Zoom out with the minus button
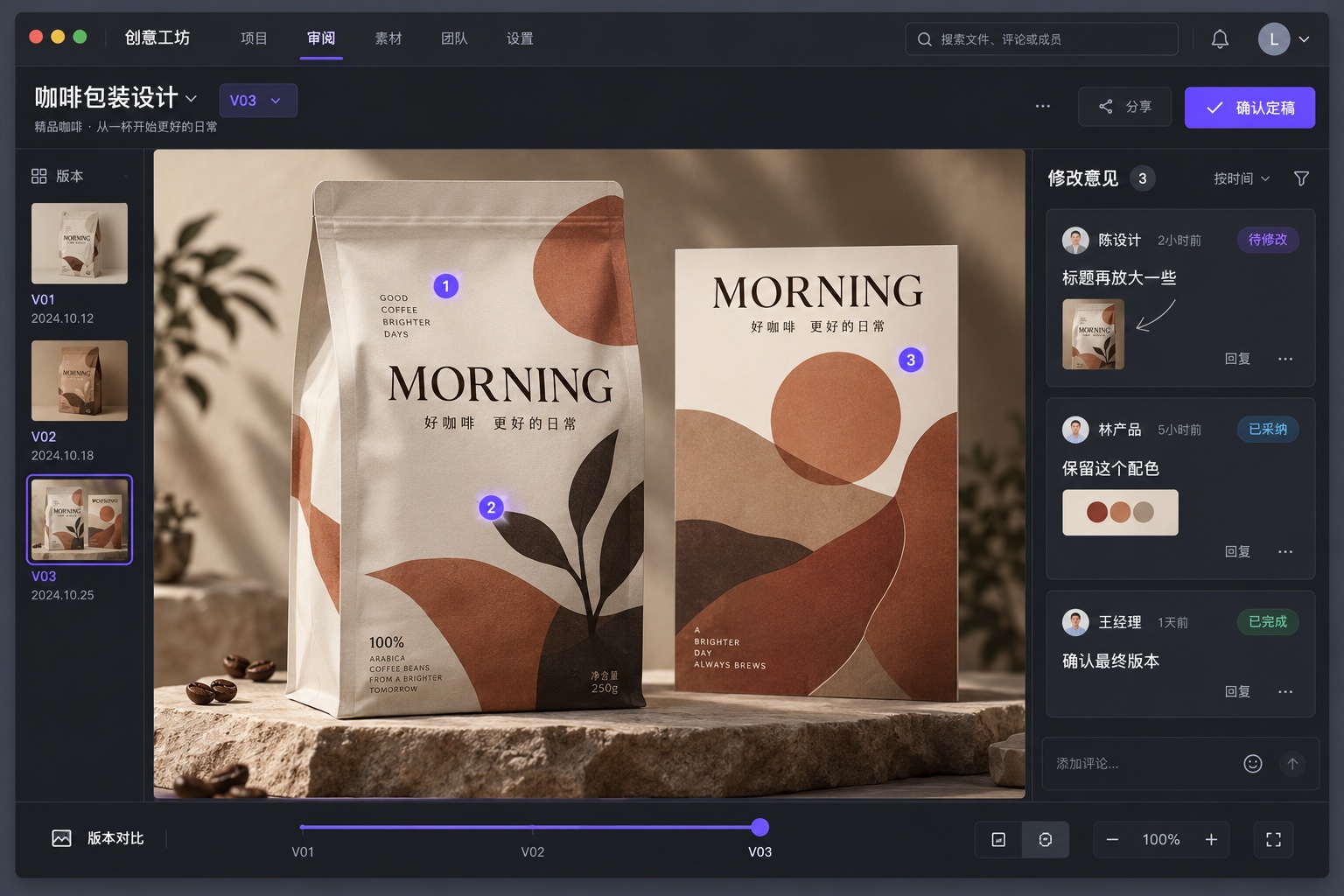This screenshot has width=1344, height=896. tap(1112, 840)
